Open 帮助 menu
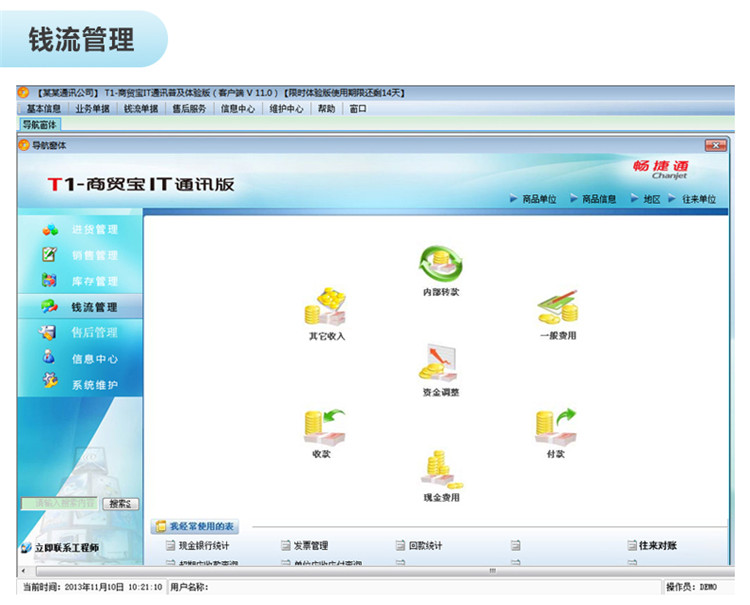 pyautogui.click(x=327, y=109)
